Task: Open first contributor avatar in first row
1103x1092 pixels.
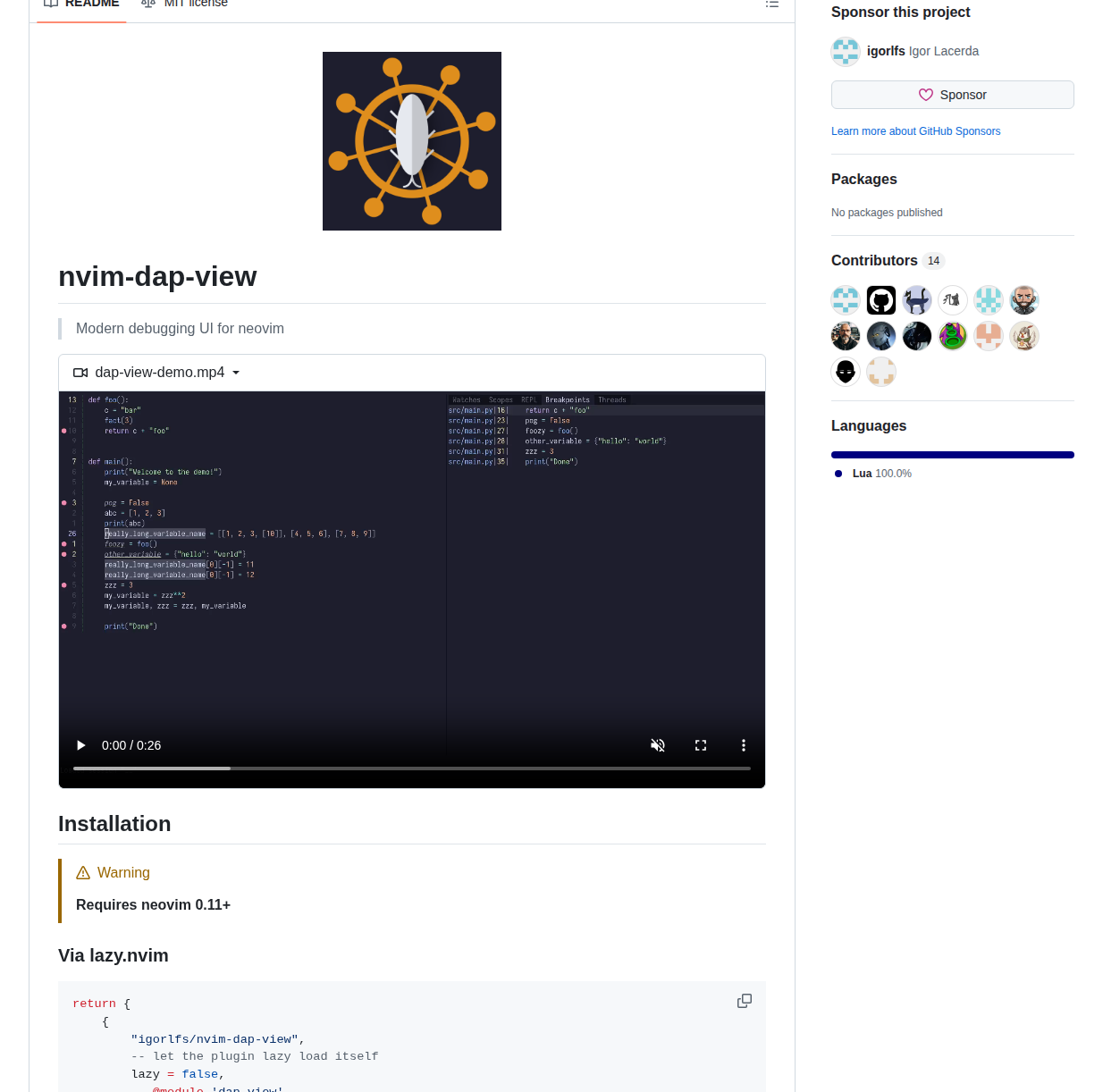Action: pos(846,300)
